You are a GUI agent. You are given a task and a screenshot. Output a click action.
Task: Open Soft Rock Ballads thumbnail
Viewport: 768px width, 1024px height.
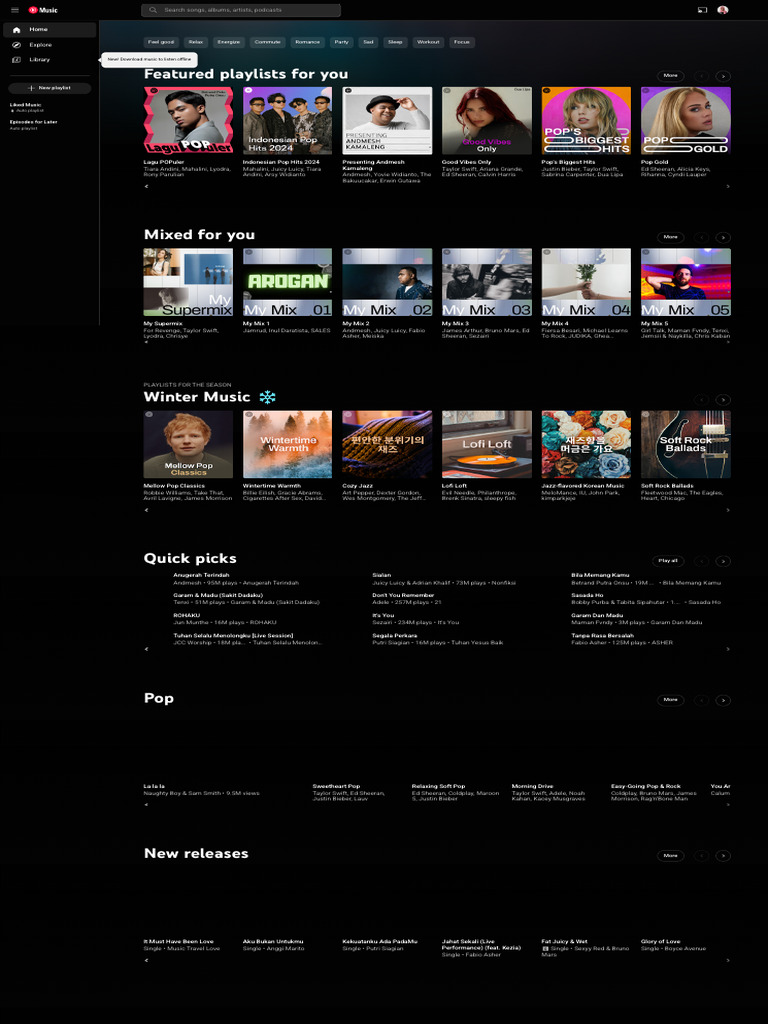686,445
